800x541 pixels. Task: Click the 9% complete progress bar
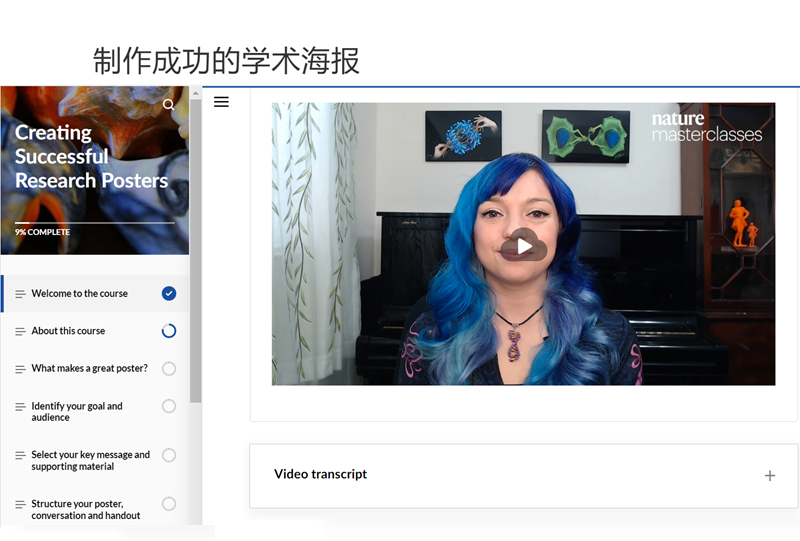(x=94, y=223)
